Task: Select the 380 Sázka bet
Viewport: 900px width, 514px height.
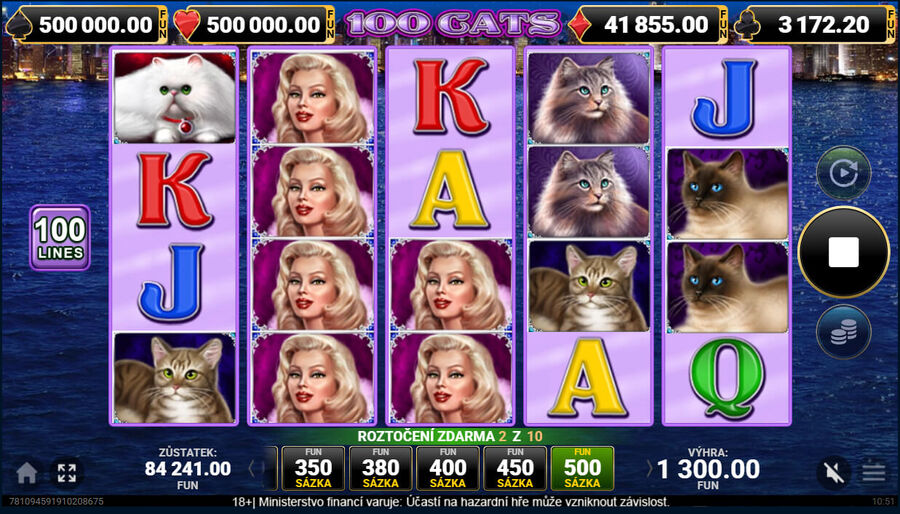Action: [381, 469]
